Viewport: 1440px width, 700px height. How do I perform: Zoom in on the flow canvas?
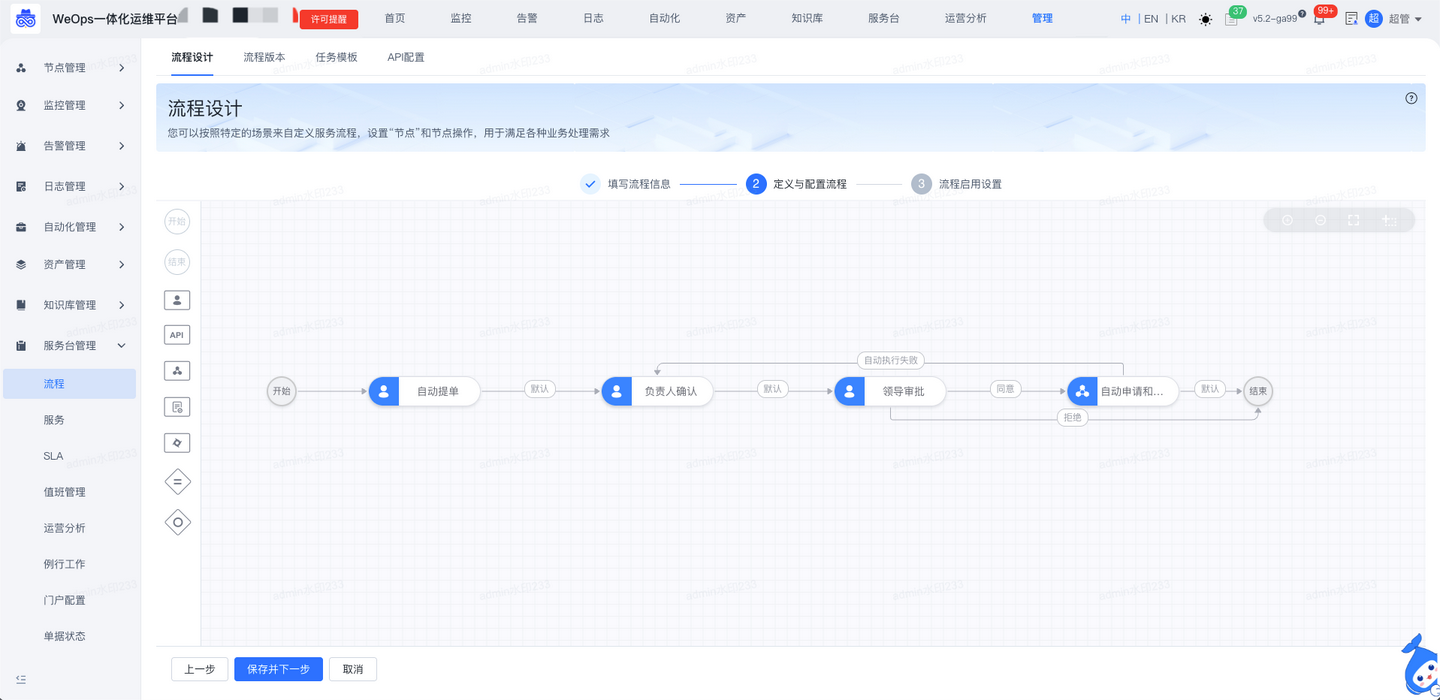coord(1287,220)
